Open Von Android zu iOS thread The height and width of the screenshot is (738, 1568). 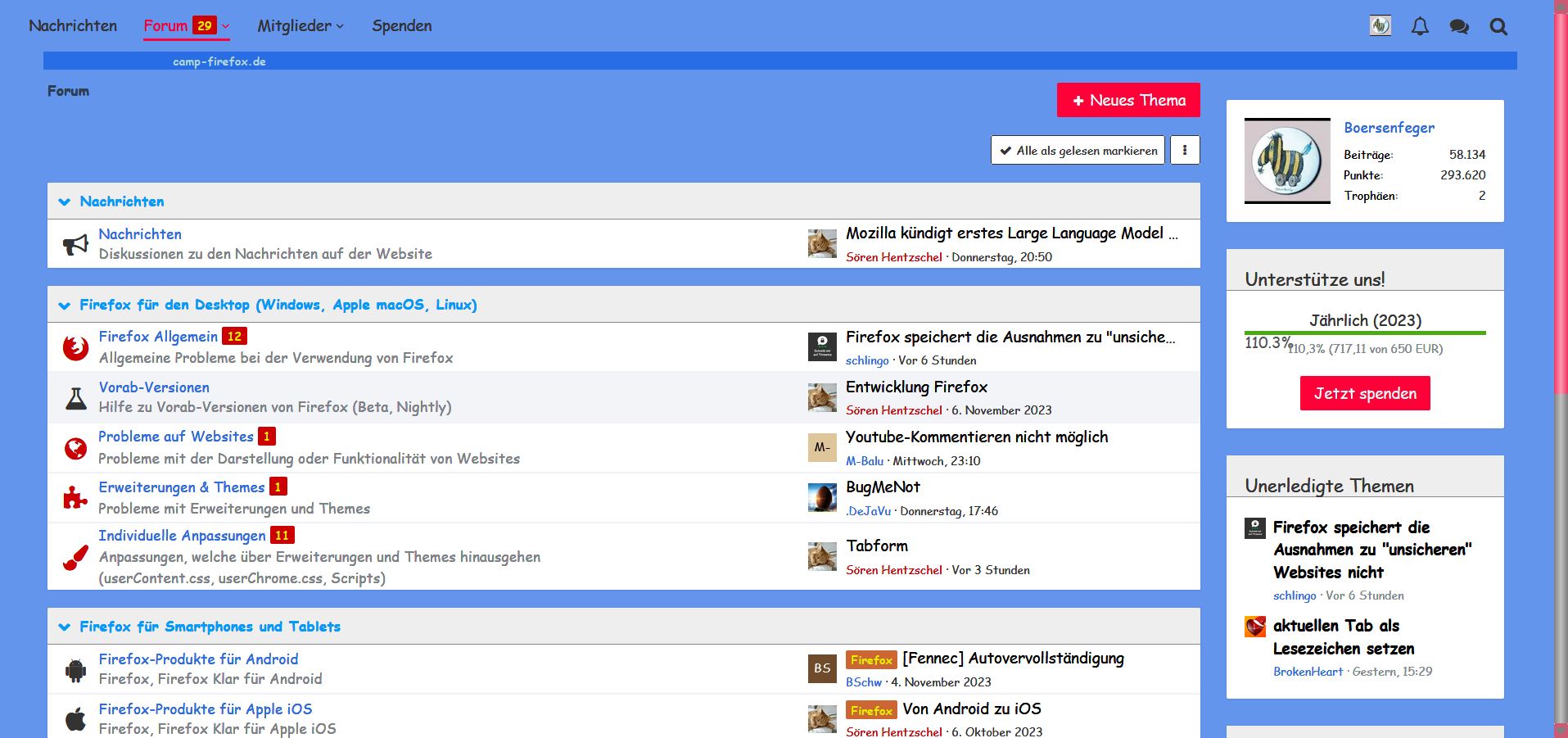[972, 709]
